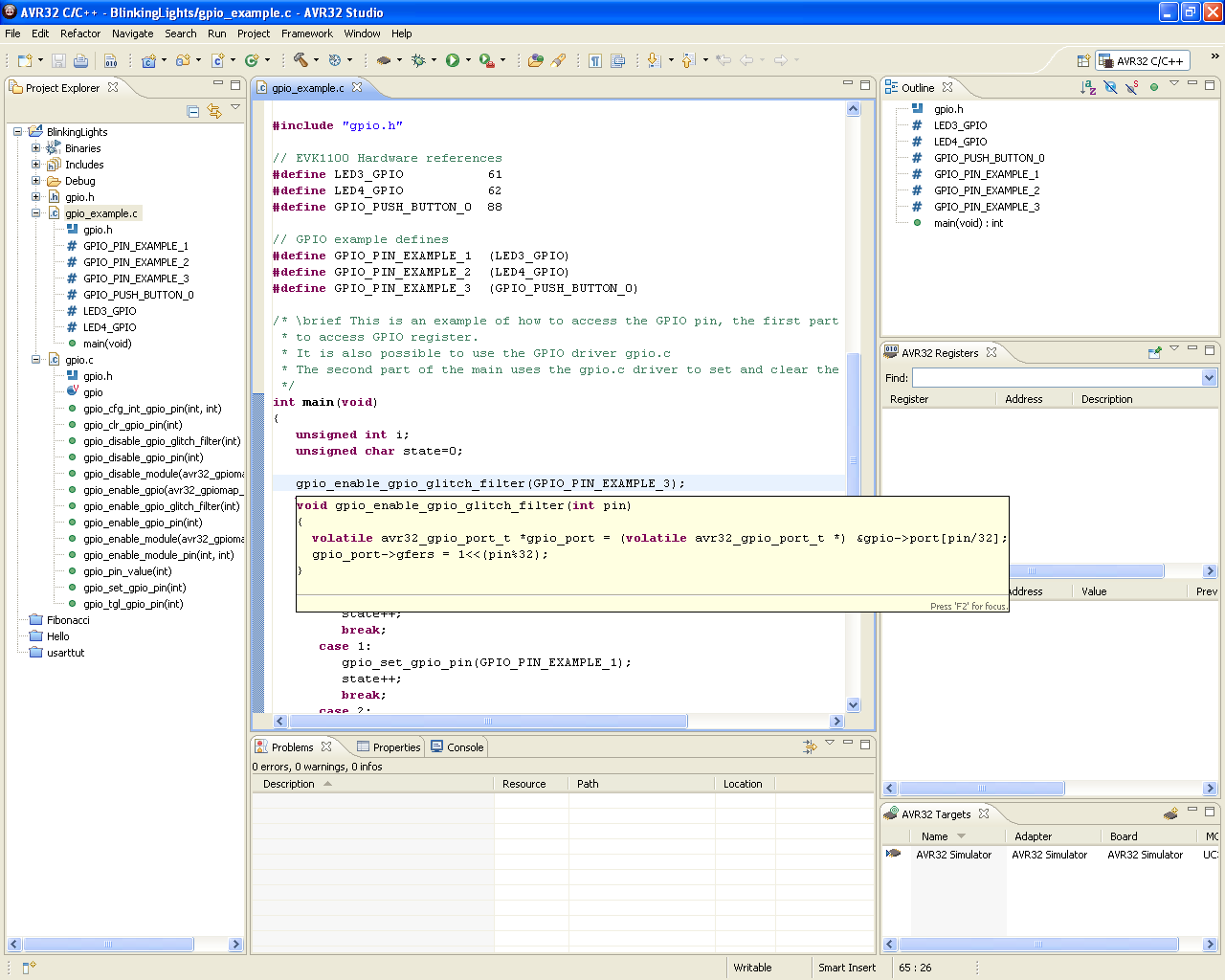Select the AVR32 C/C++ perspective button

1142,60
